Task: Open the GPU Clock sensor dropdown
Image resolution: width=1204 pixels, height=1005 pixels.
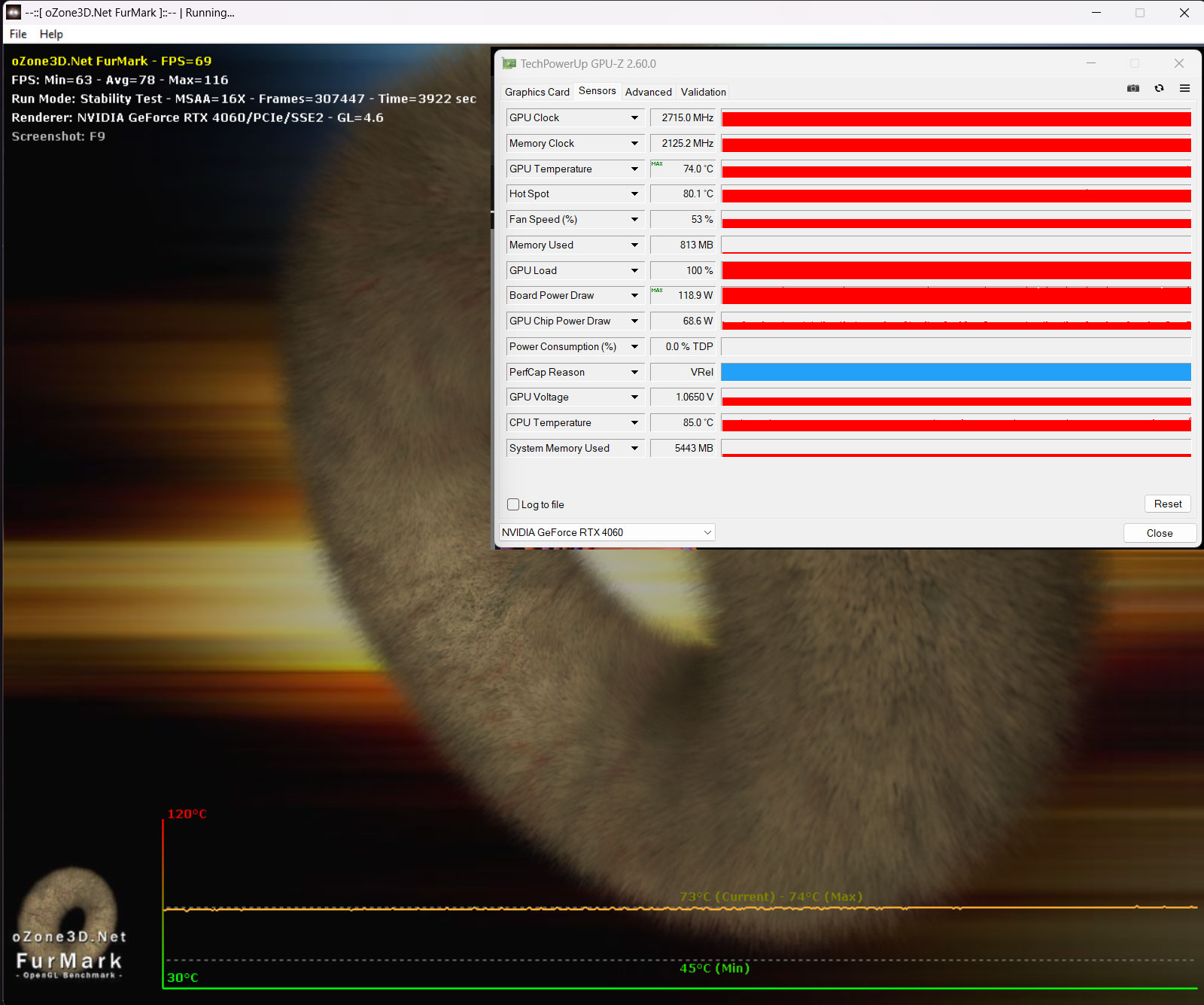Action: pos(634,118)
